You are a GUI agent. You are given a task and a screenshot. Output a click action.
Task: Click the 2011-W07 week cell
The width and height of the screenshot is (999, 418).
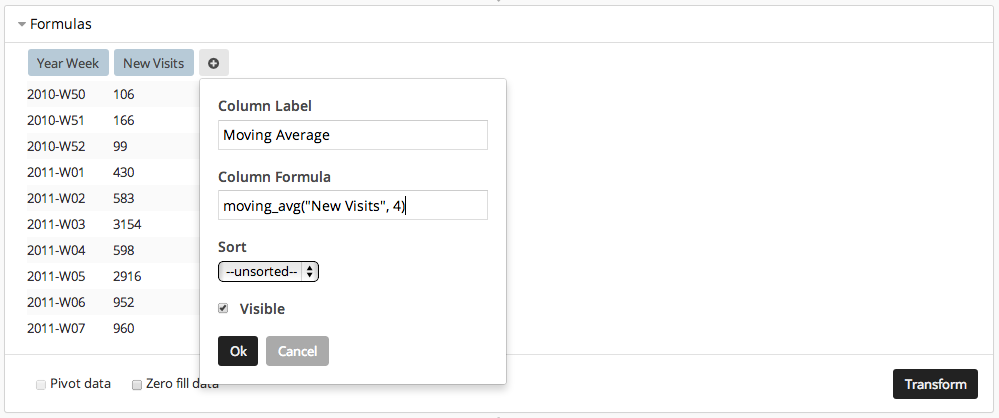pos(55,329)
